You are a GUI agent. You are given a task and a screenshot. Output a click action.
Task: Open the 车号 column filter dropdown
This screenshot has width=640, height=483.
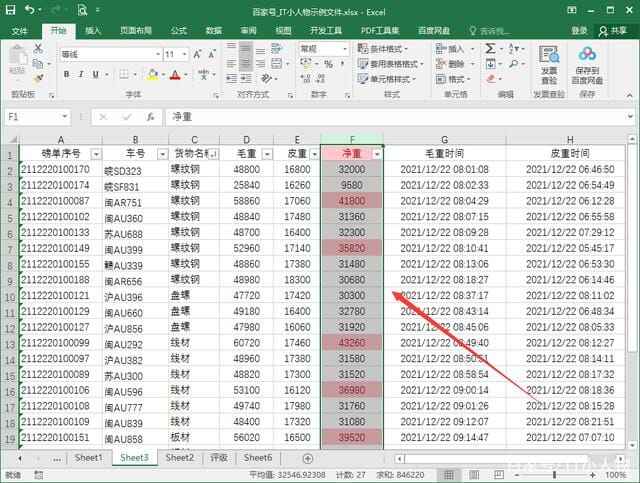[x=159, y=154]
